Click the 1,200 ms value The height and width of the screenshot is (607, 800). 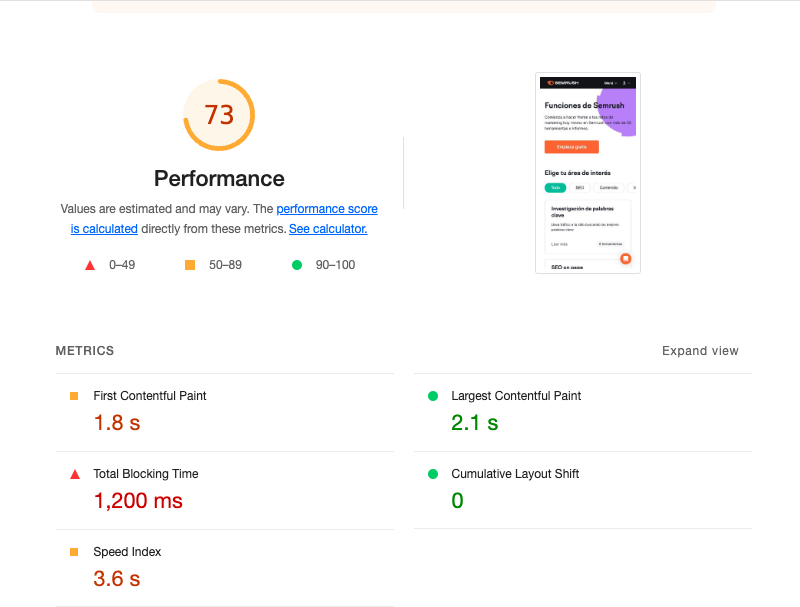[138, 501]
